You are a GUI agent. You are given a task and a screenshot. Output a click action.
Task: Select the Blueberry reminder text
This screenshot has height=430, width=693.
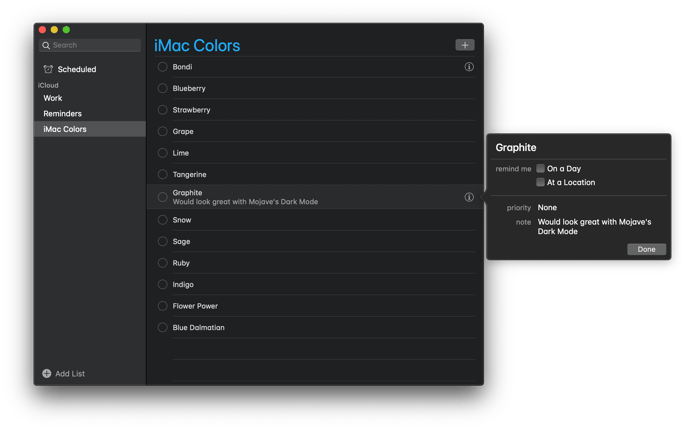pos(189,88)
